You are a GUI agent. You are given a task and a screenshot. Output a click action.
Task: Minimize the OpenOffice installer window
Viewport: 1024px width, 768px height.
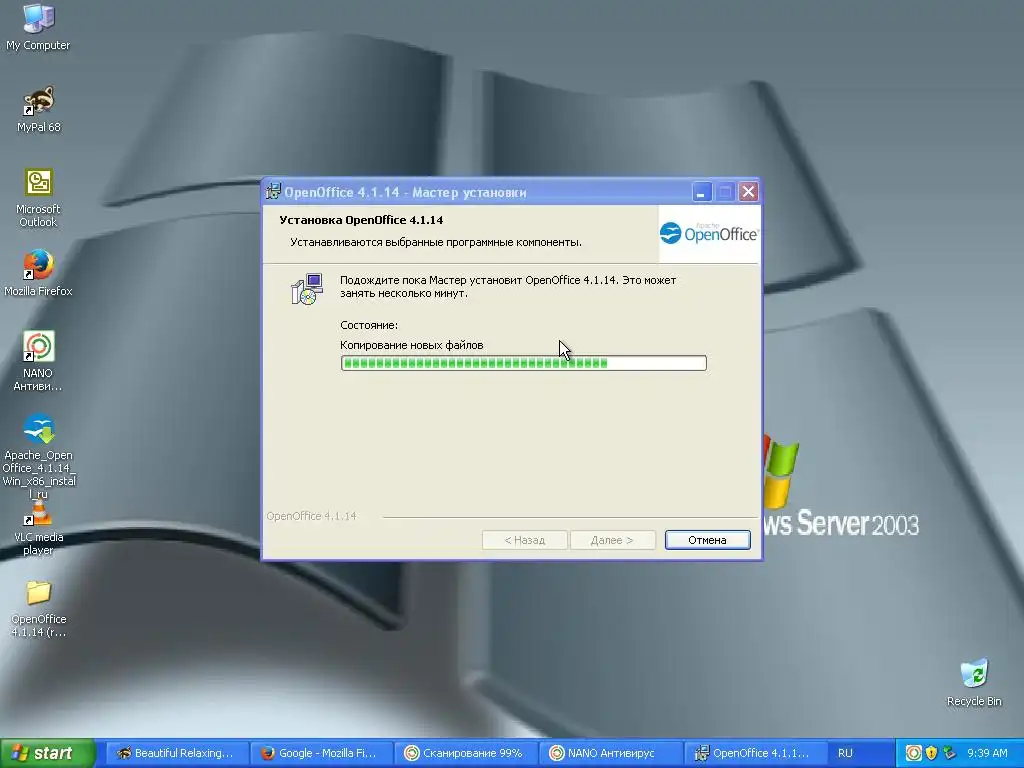[x=701, y=192]
